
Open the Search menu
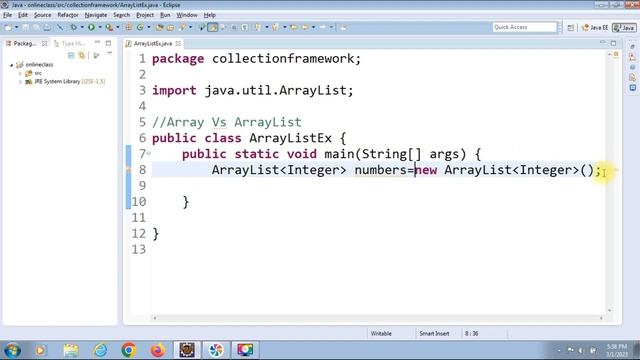click(121, 15)
